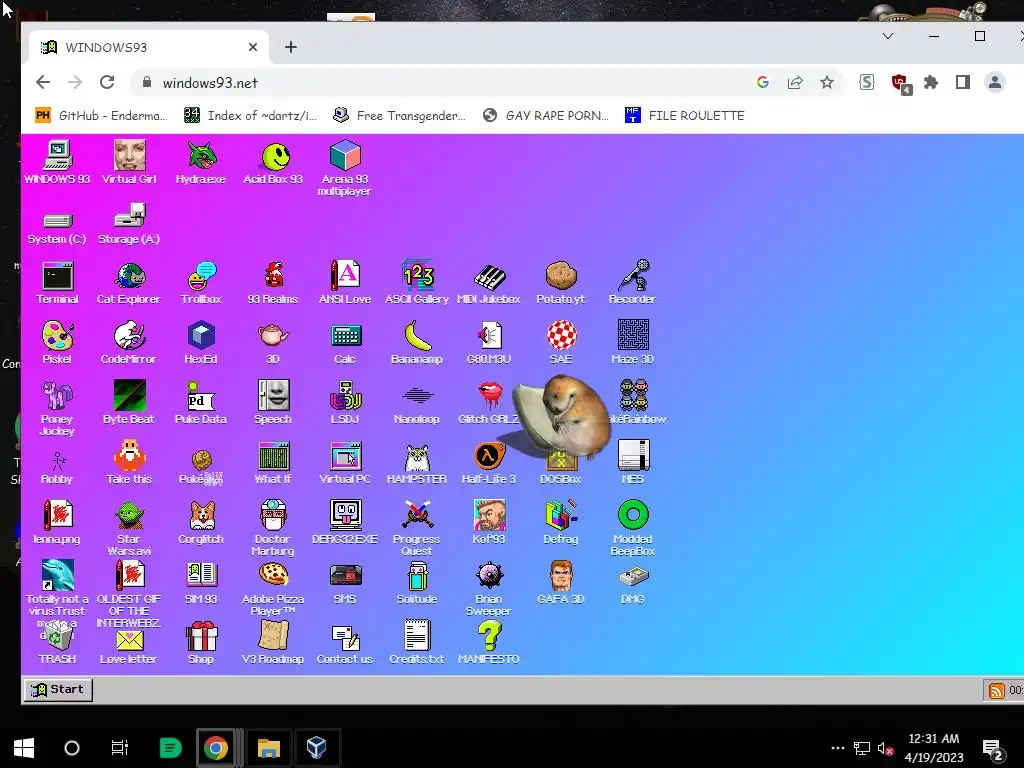Expand the tab search chevron
The image size is (1024, 768).
(x=888, y=36)
